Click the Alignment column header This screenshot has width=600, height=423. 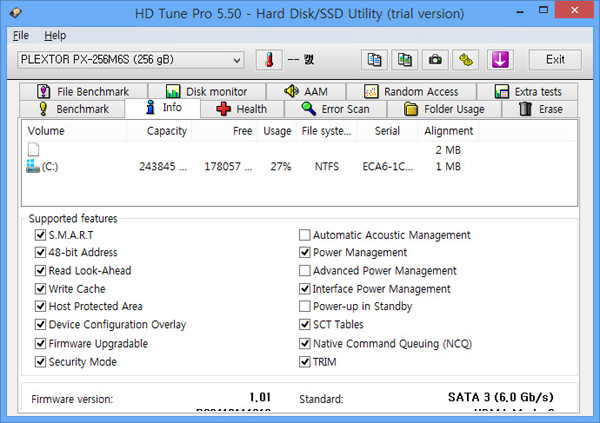pos(448,131)
